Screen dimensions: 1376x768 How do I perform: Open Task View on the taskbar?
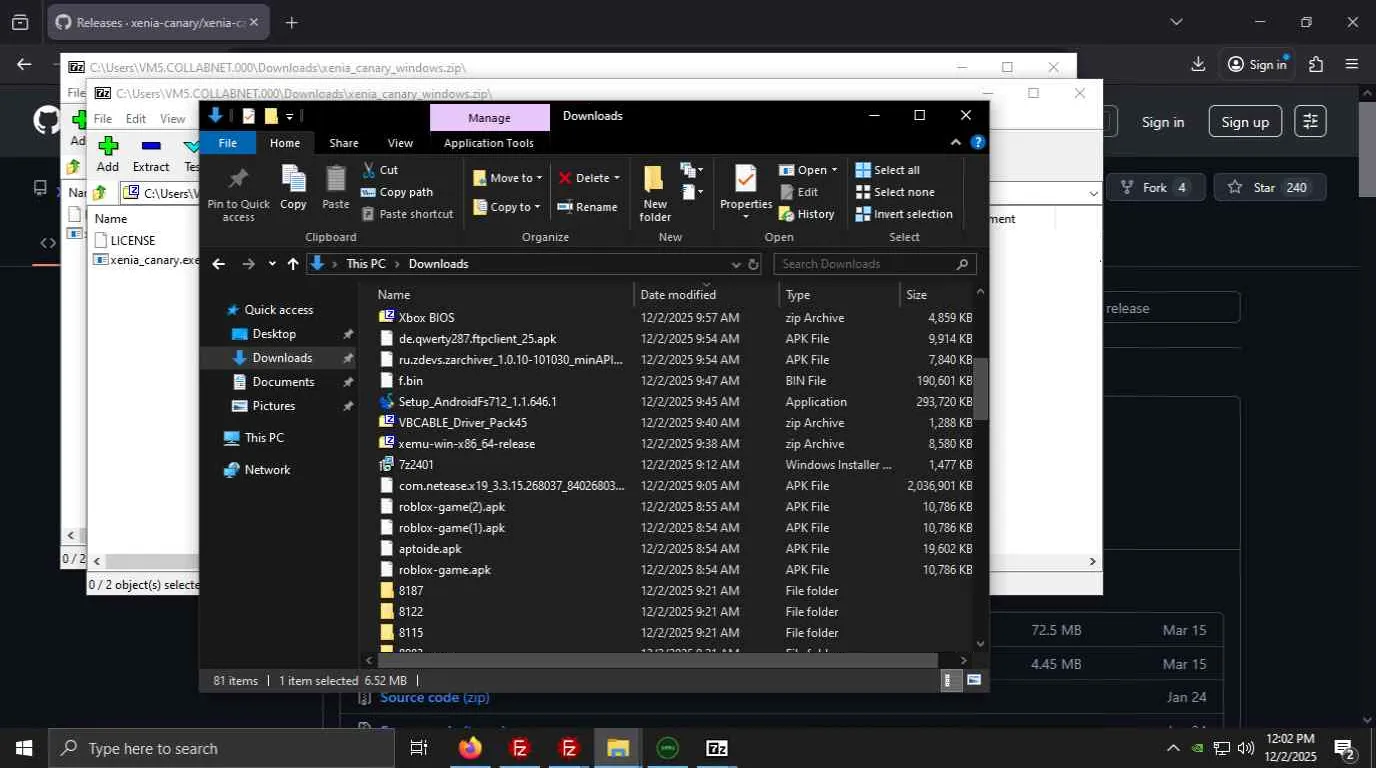pyautogui.click(x=419, y=748)
